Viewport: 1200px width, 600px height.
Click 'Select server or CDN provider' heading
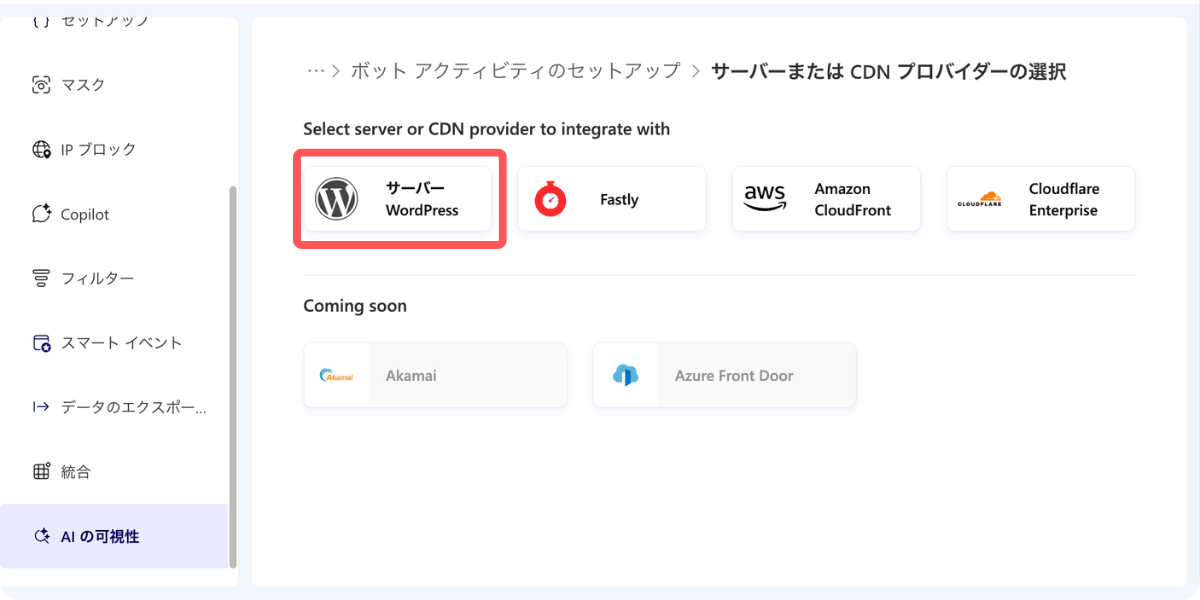tap(487, 129)
